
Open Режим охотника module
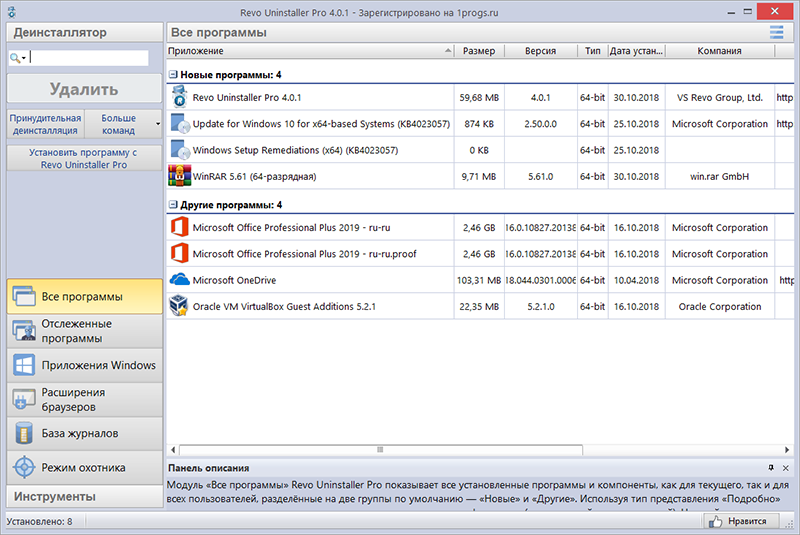[x=85, y=467]
